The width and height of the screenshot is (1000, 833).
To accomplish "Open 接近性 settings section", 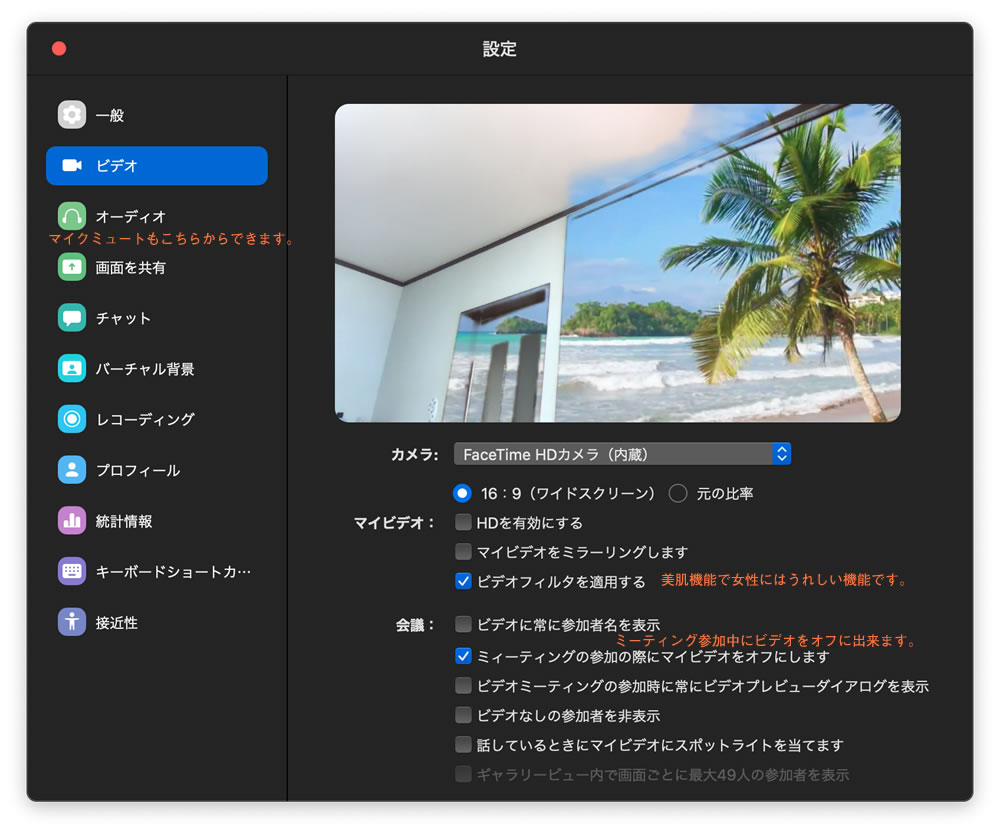I will click(156, 622).
